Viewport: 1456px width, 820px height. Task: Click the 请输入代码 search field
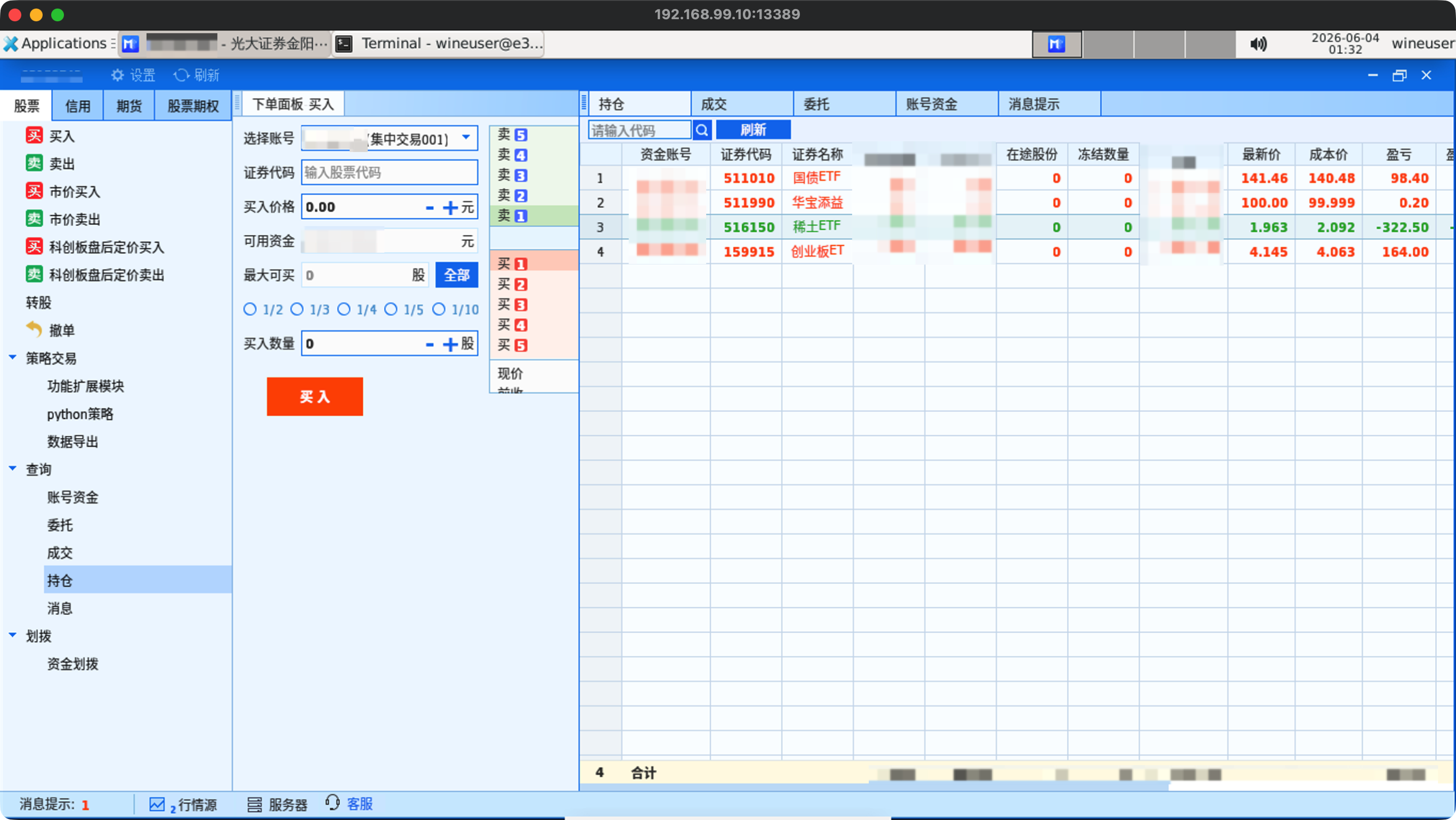(x=639, y=130)
